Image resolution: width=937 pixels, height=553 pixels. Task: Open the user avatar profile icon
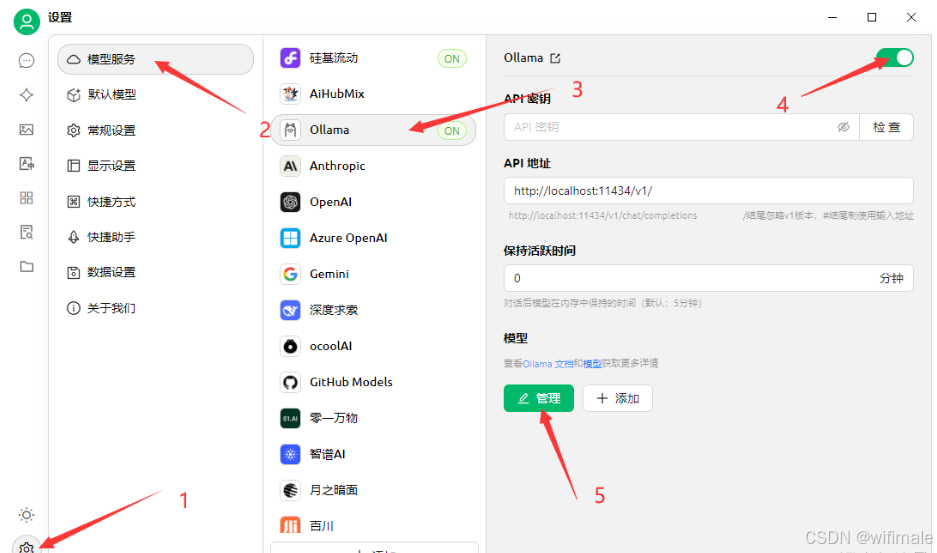(x=26, y=22)
